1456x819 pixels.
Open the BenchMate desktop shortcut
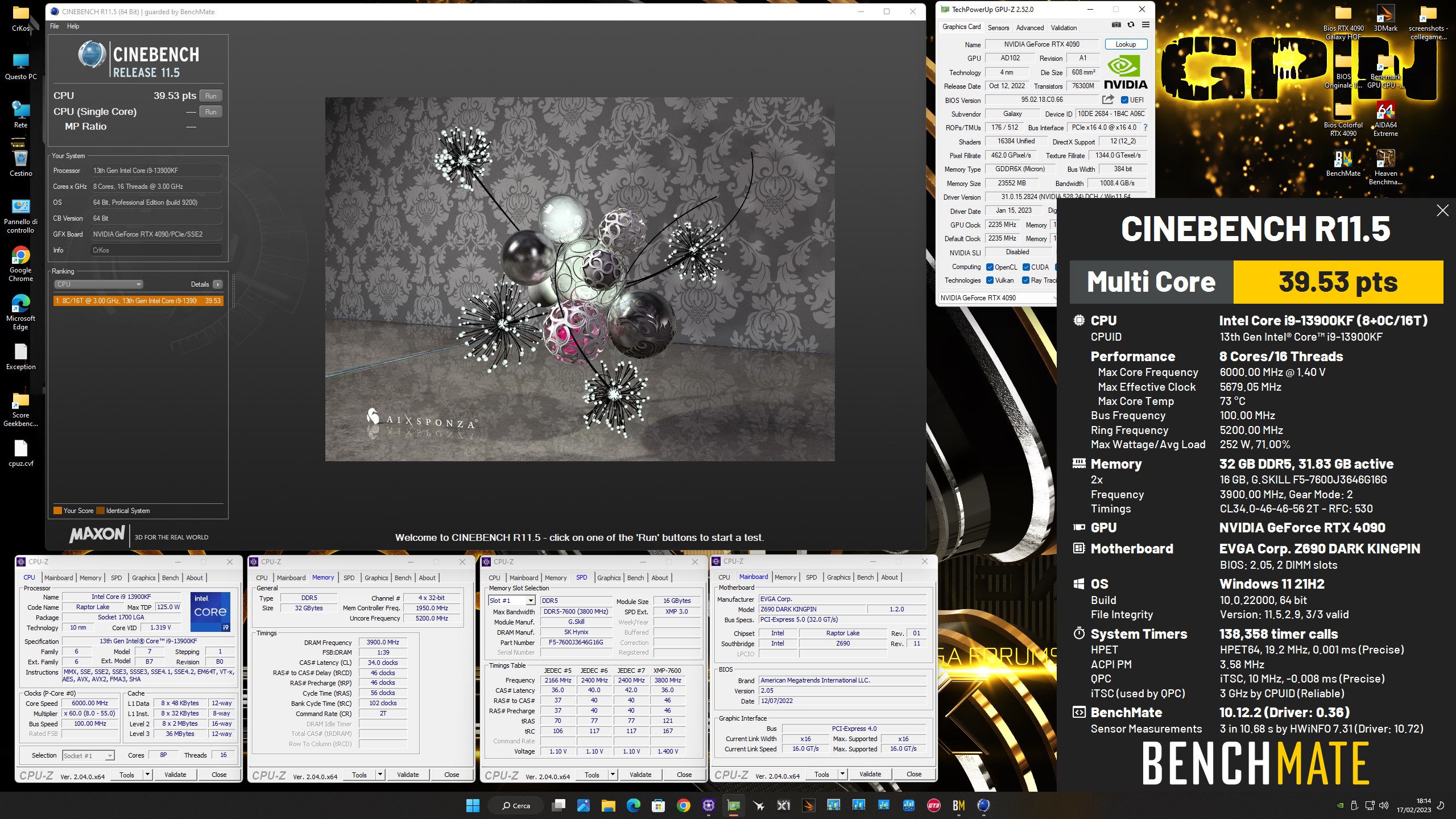[x=1343, y=164]
